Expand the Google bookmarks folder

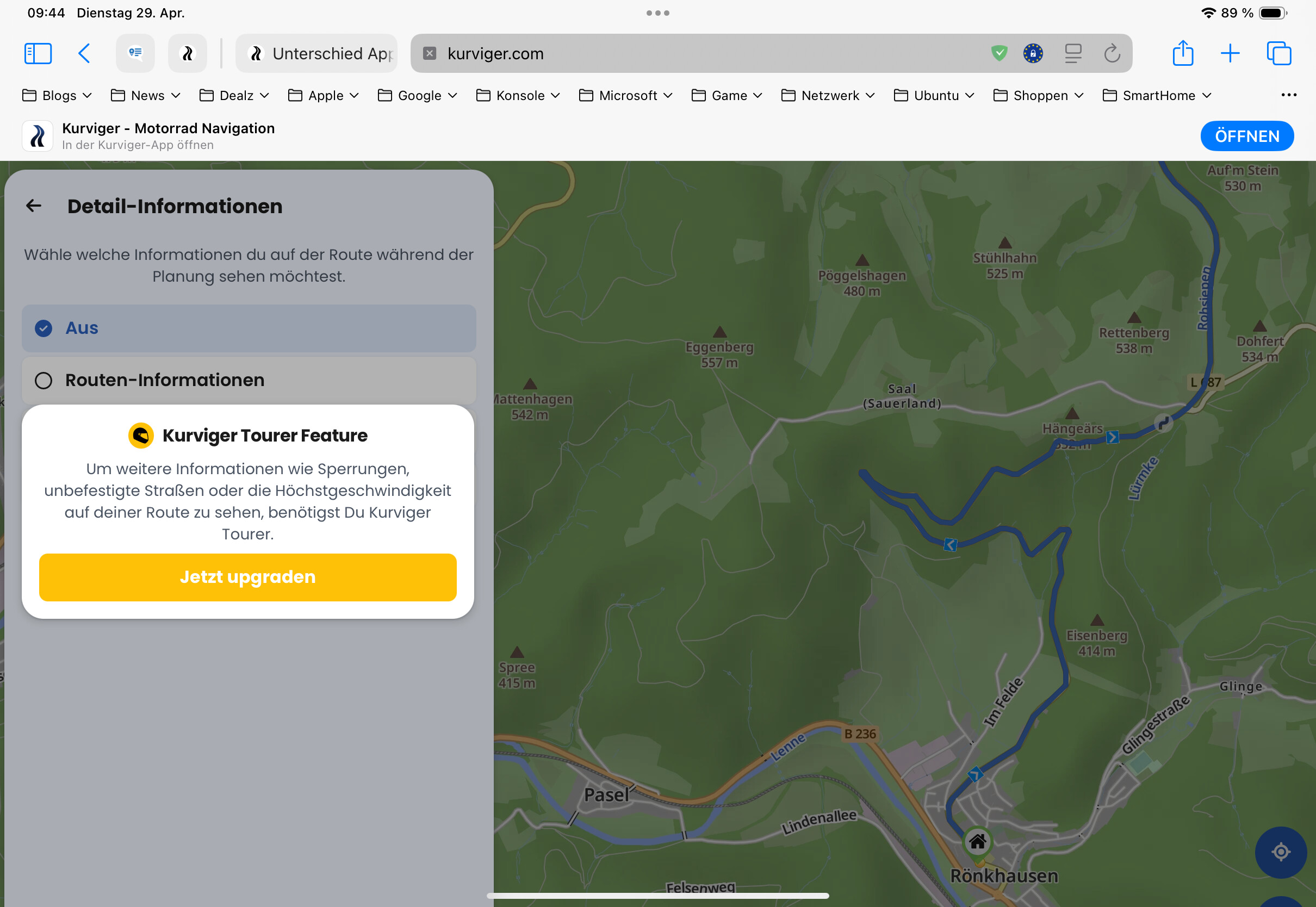(x=418, y=96)
